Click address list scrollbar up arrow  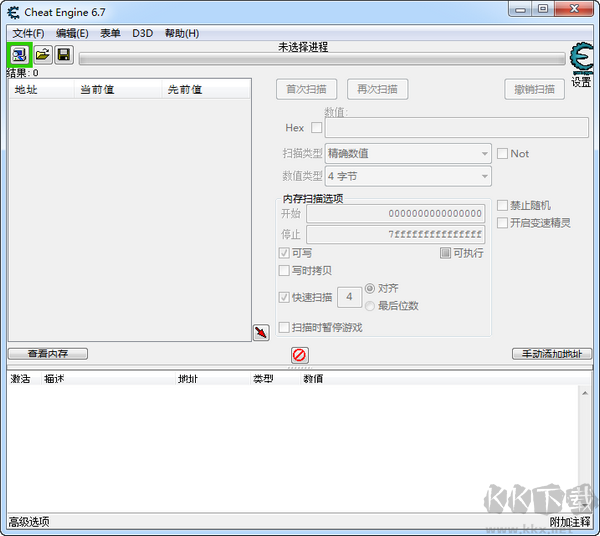[x=585, y=393]
